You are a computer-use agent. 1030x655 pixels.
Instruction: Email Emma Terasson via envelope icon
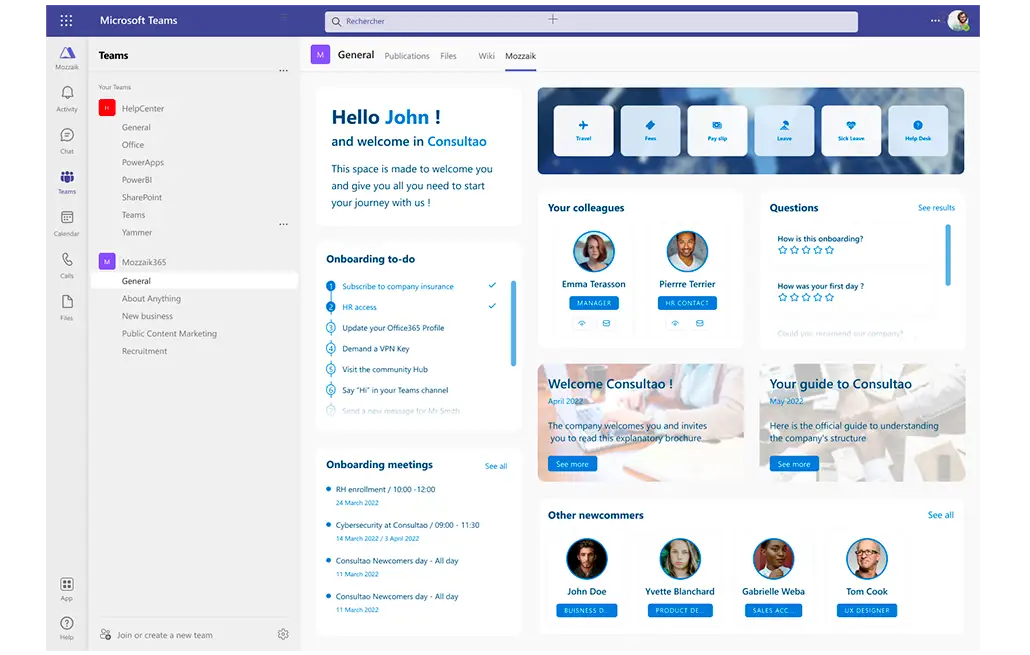click(606, 323)
